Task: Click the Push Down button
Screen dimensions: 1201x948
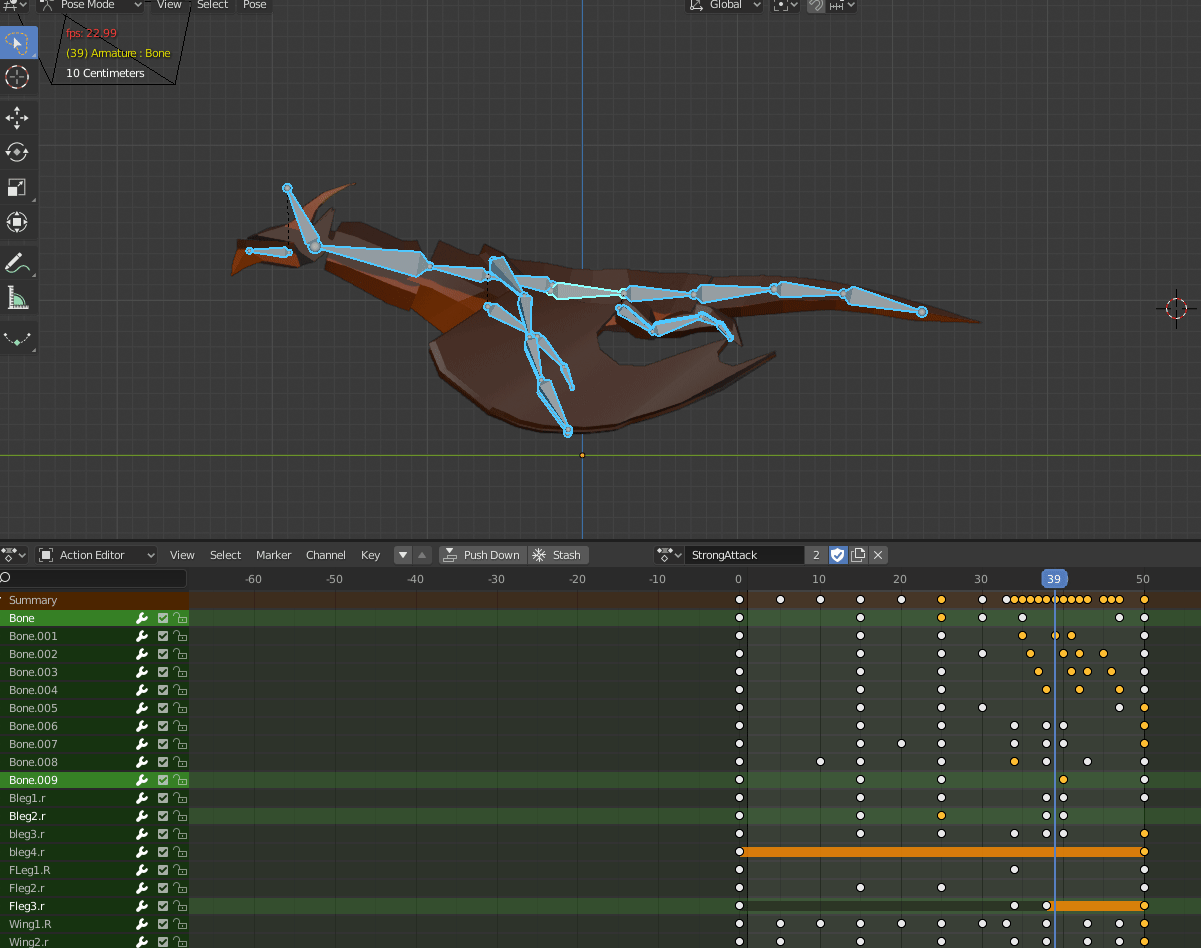Action: [x=482, y=555]
